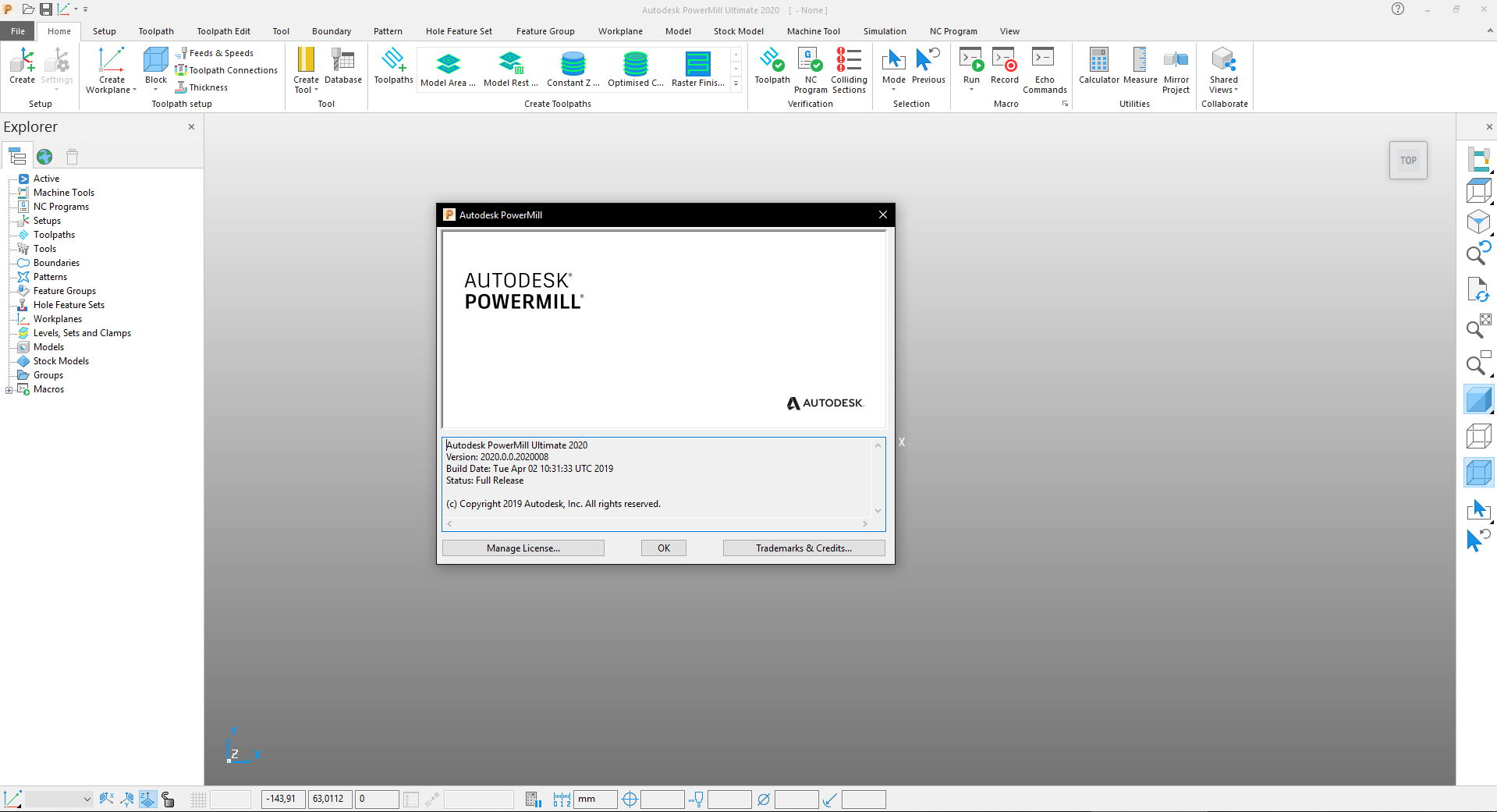Open Create Workplane dropdown arrow
This screenshot has height=812, width=1497.
click(134, 90)
